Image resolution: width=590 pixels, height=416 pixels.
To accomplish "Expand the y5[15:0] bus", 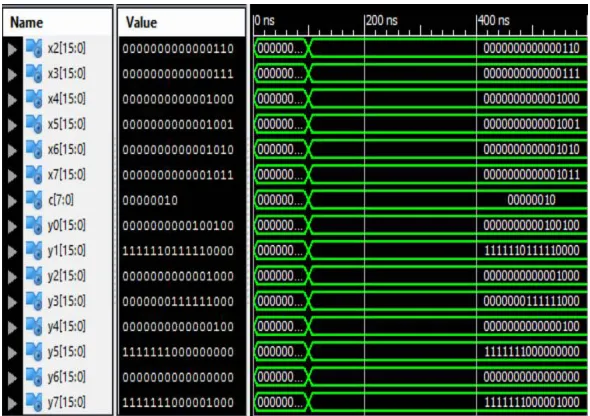I will tap(12, 352).
